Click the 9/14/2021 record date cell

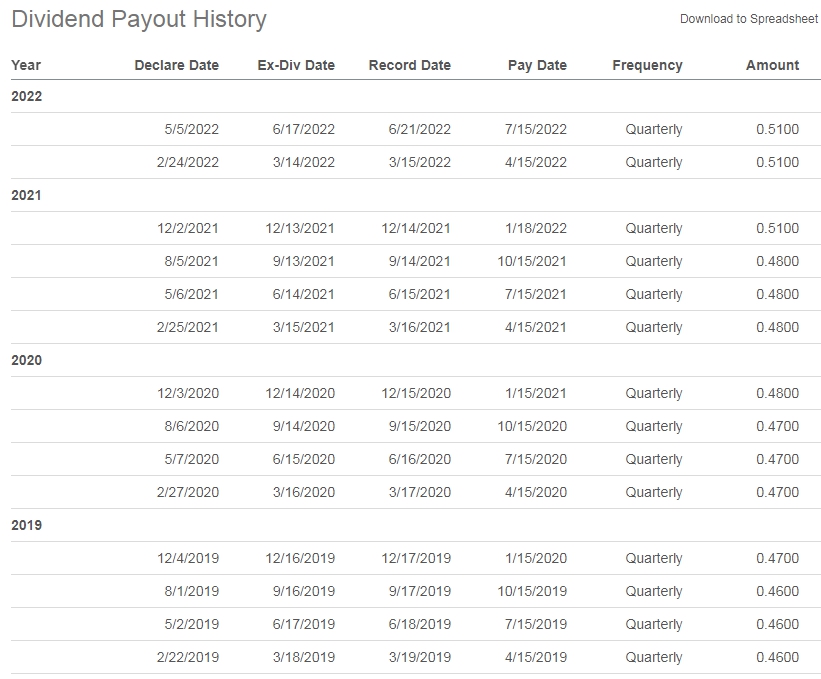click(419, 261)
